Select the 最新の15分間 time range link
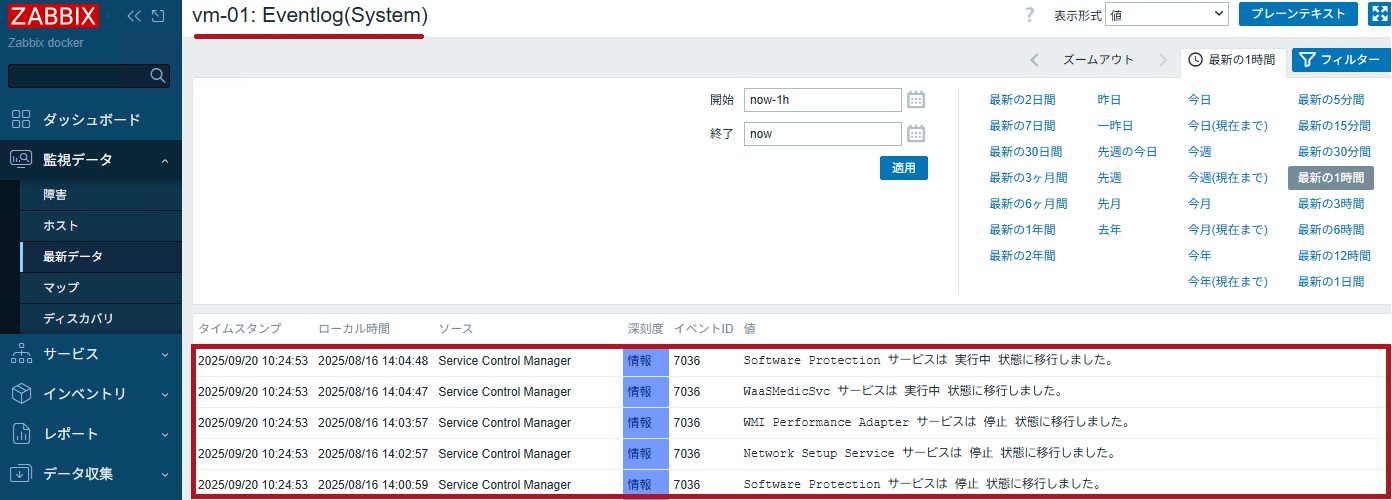This screenshot has width=1392, height=500. point(1333,126)
